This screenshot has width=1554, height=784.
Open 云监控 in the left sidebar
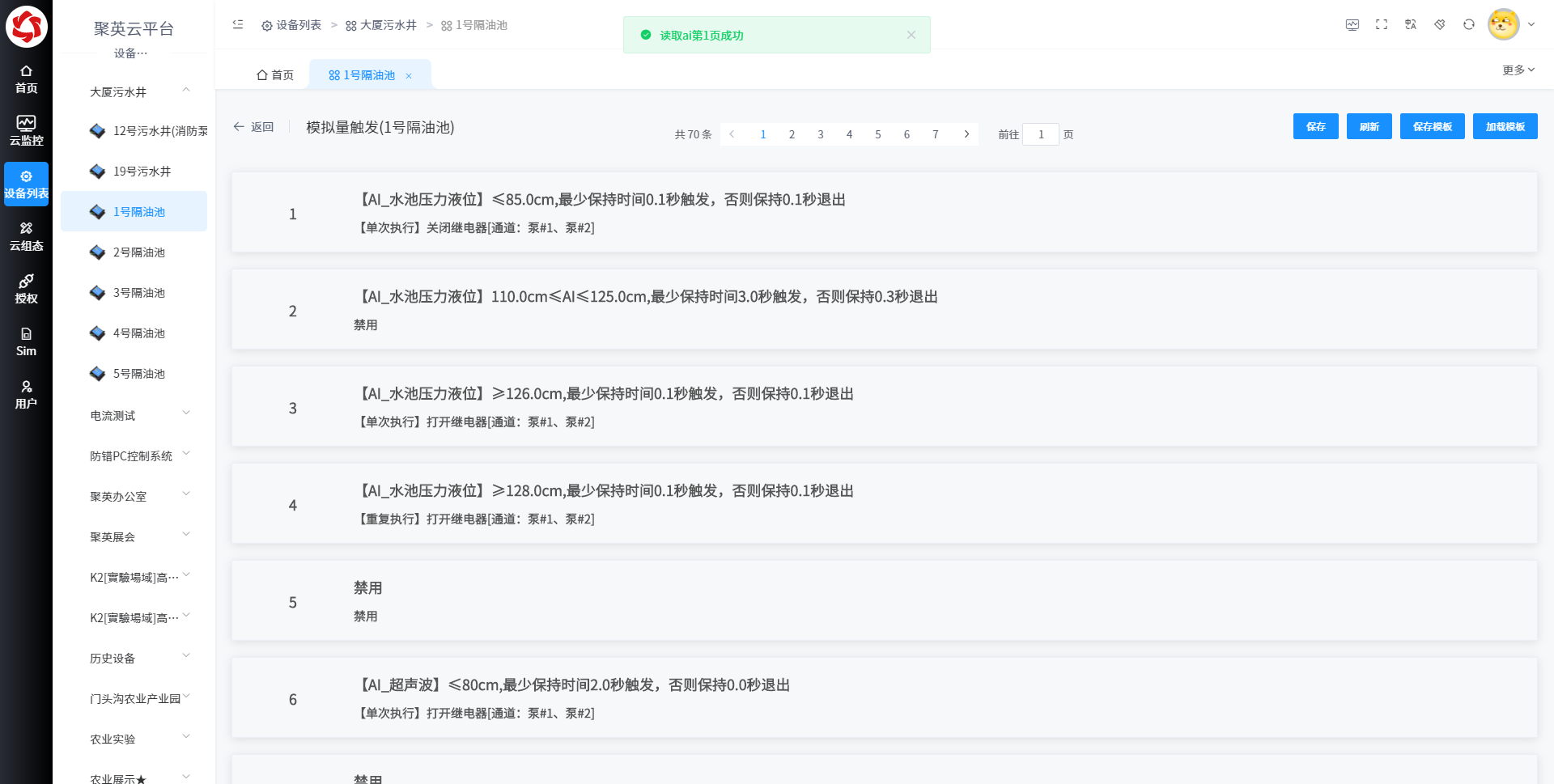click(26, 130)
